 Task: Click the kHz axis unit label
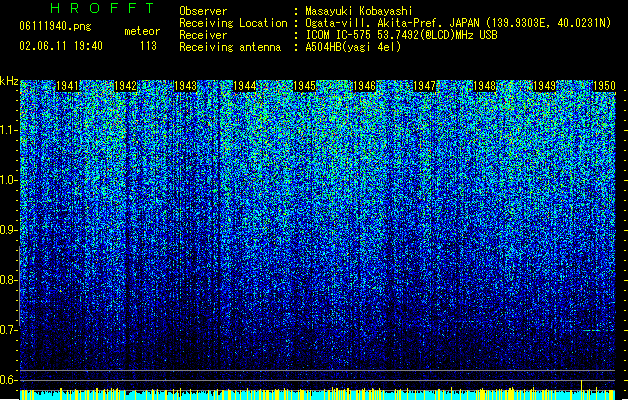9,82
